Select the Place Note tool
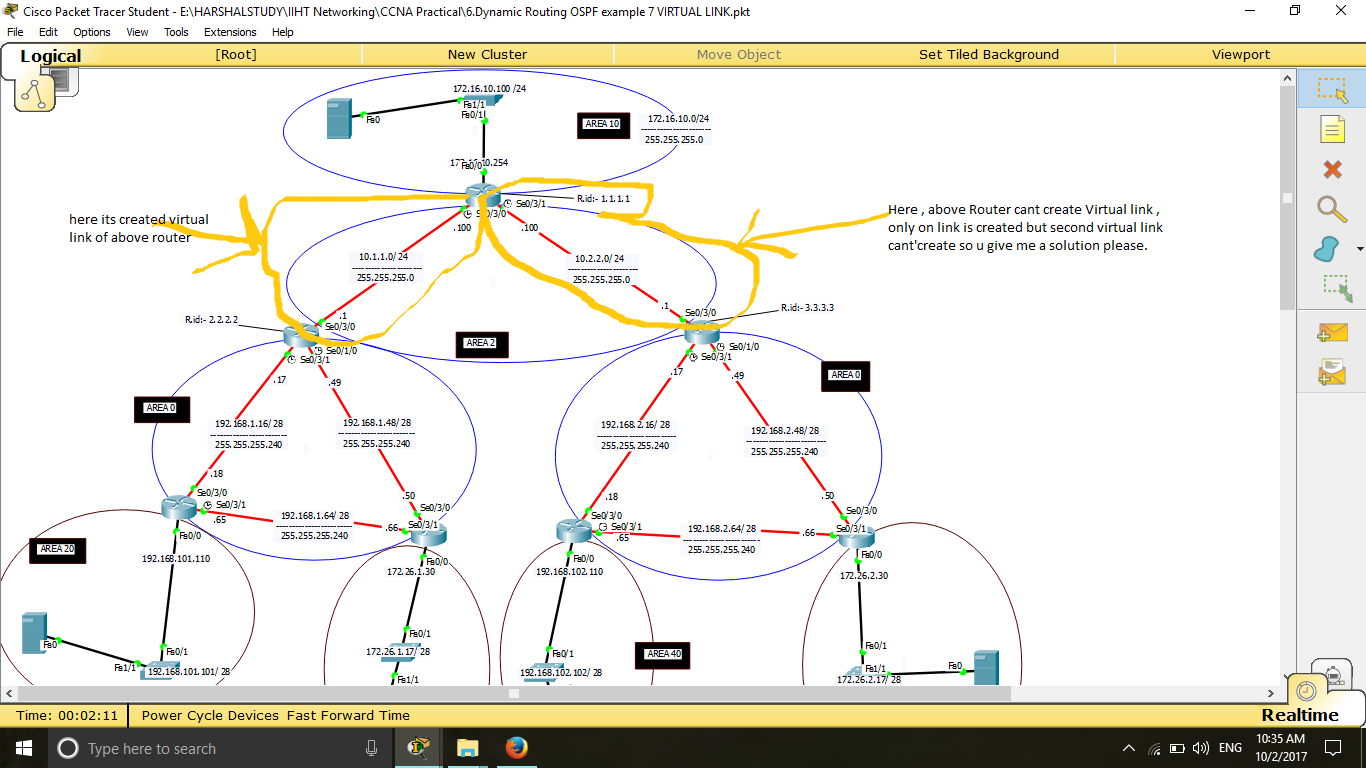Viewport: 1366px width, 768px height. (x=1332, y=129)
